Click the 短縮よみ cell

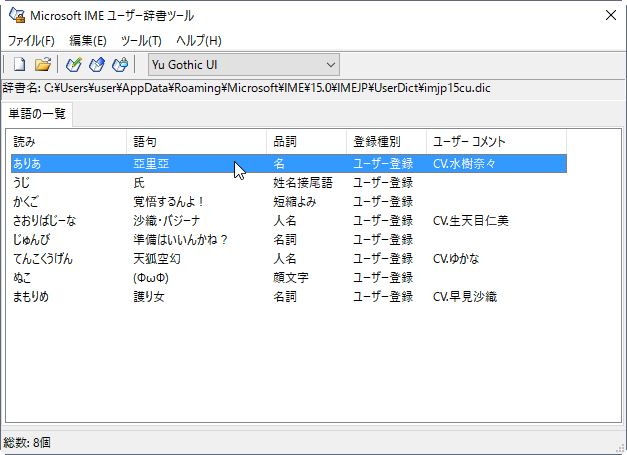tap(295, 202)
